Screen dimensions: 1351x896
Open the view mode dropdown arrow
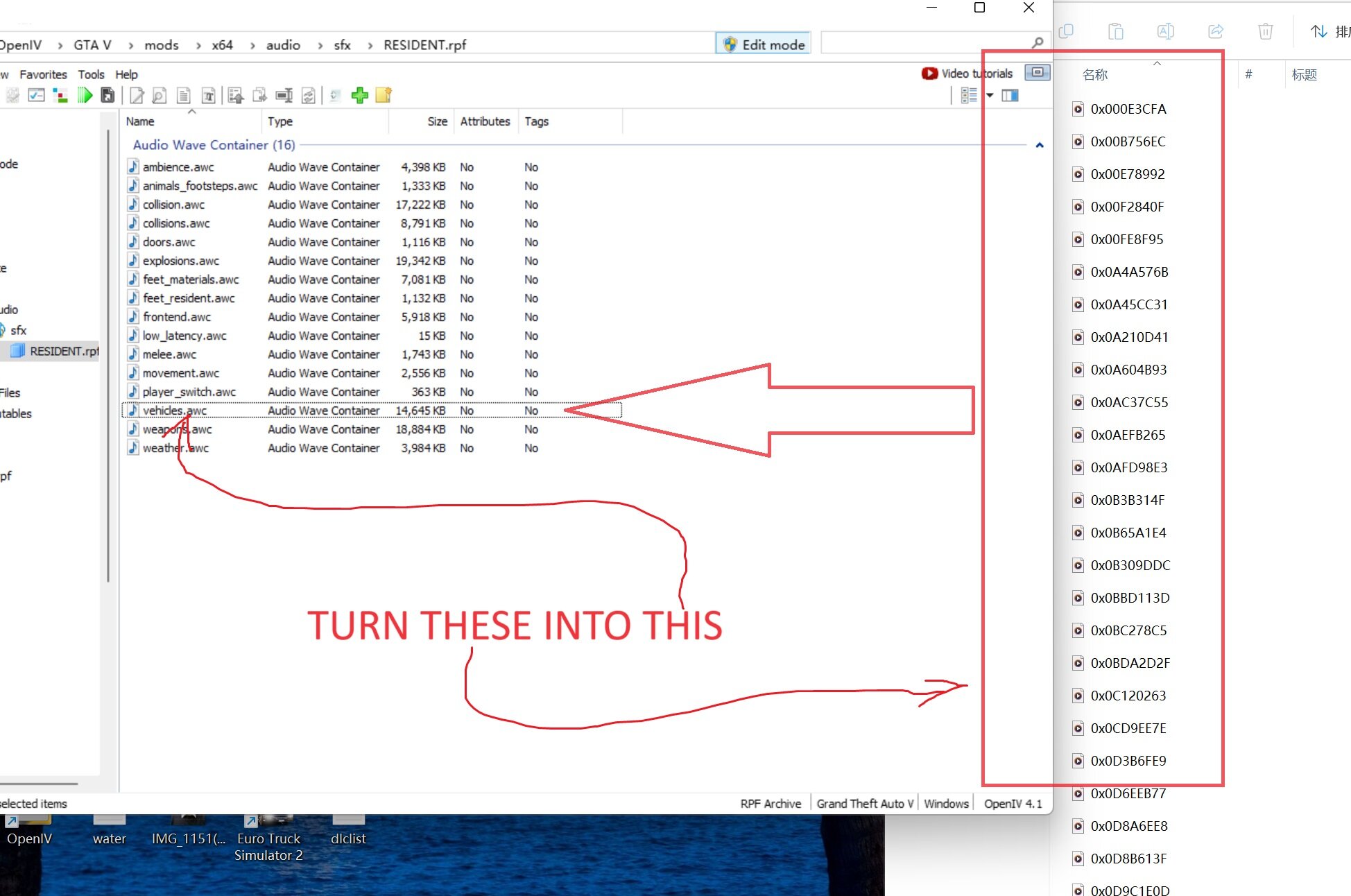(990, 96)
